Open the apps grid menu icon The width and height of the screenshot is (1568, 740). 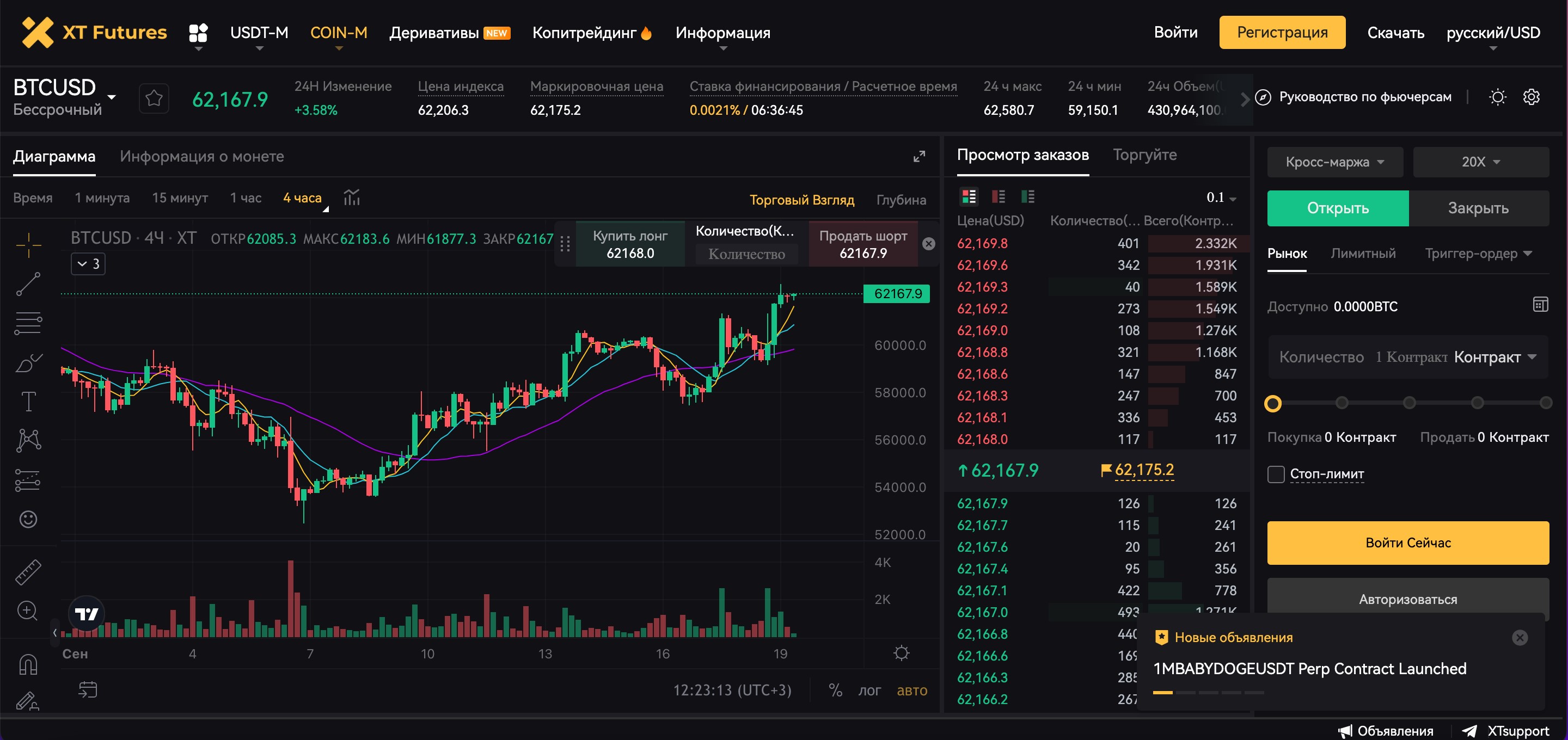198,32
